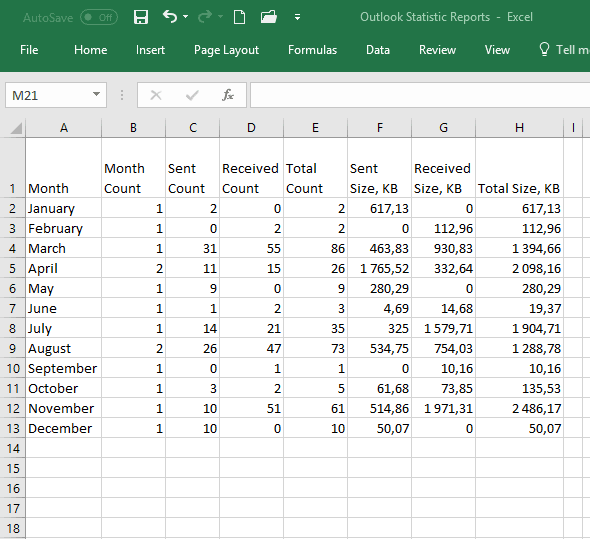Select the row 12 header for November

click(13, 408)
